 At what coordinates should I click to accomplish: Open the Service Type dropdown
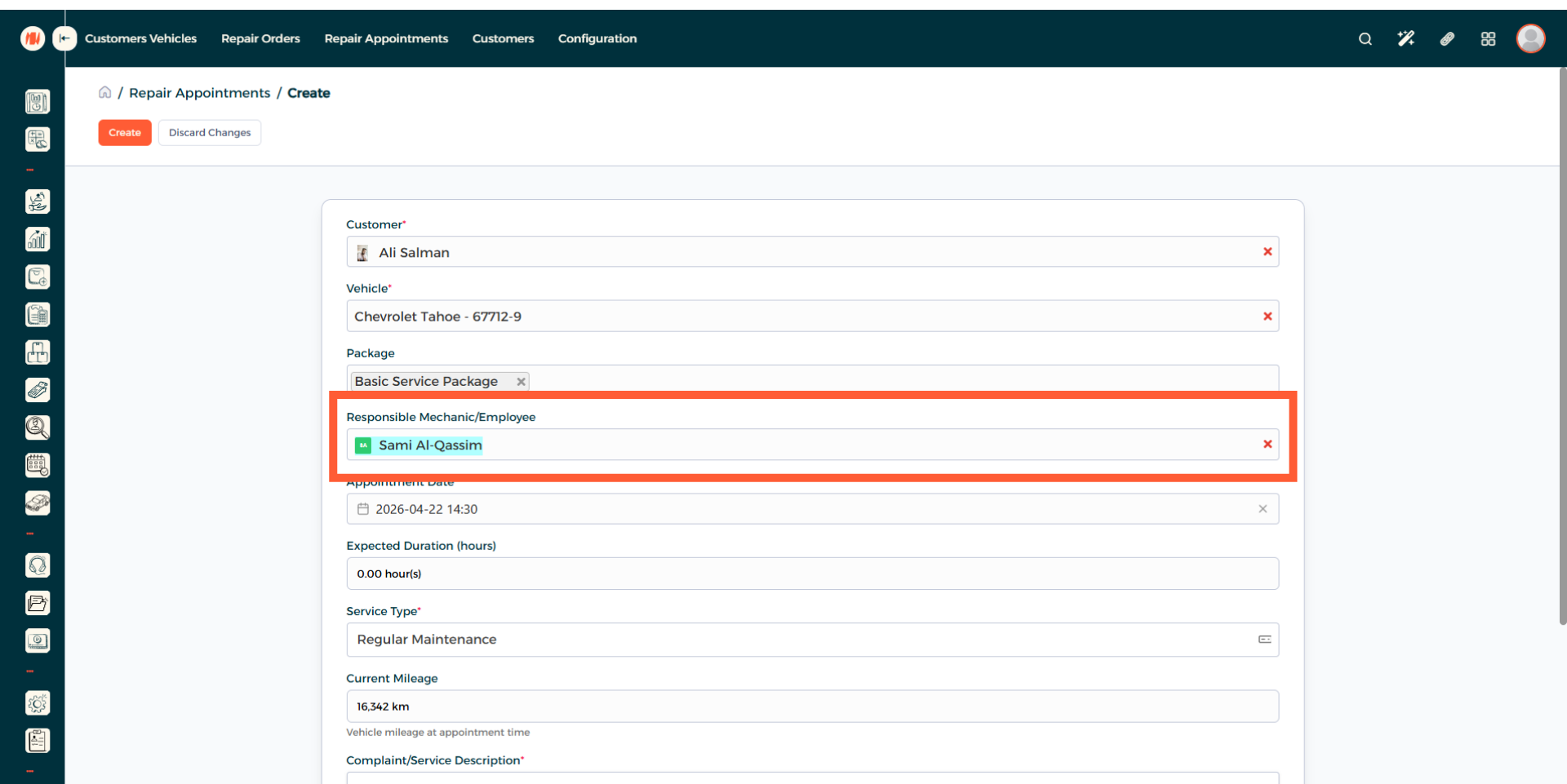tap(812, 640)
